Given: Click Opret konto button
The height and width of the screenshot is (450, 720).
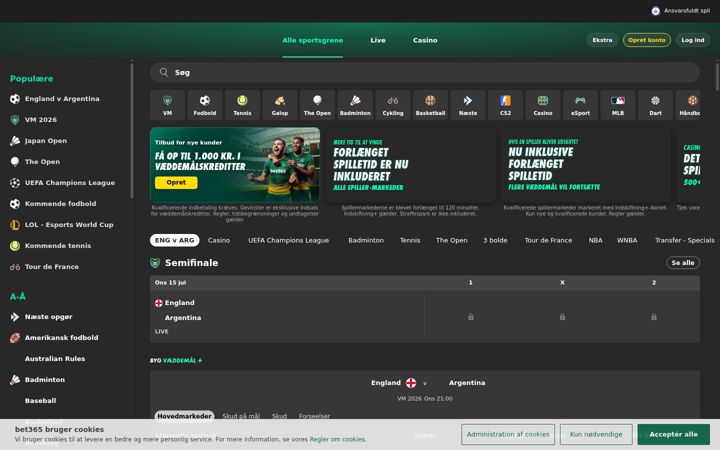Looking at the screenshot, I should pos(647,40).
